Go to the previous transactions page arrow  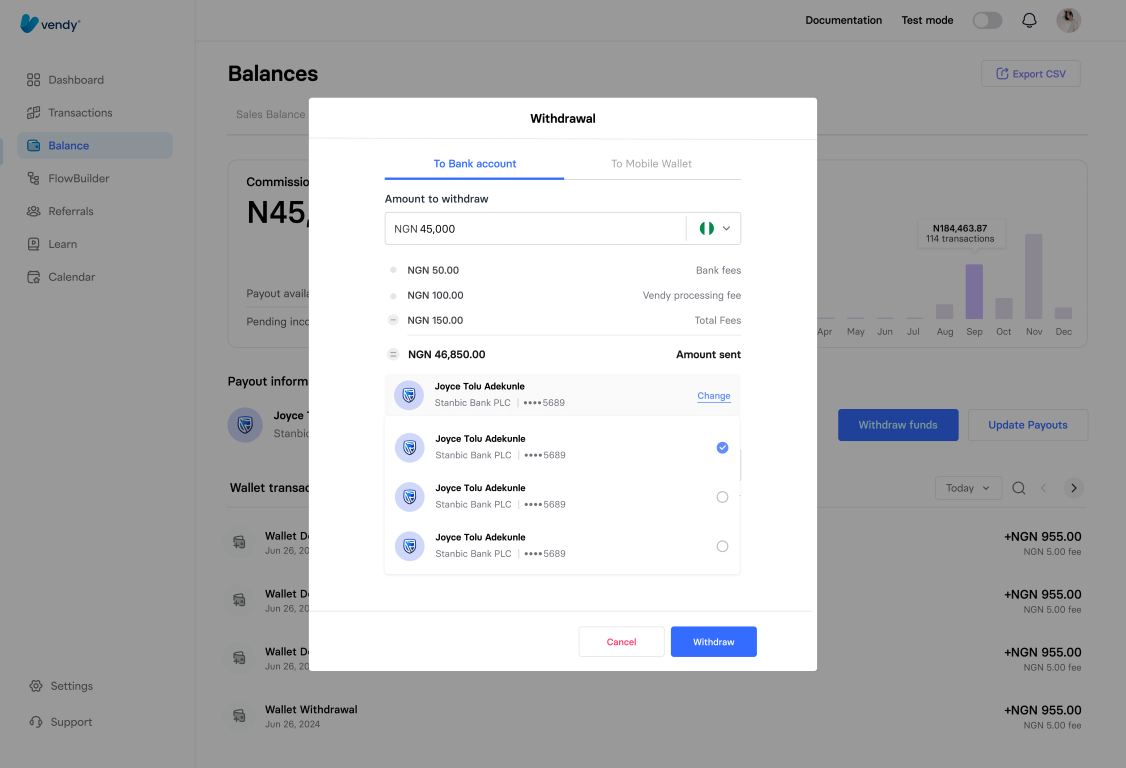click(x=1043, y=488)
